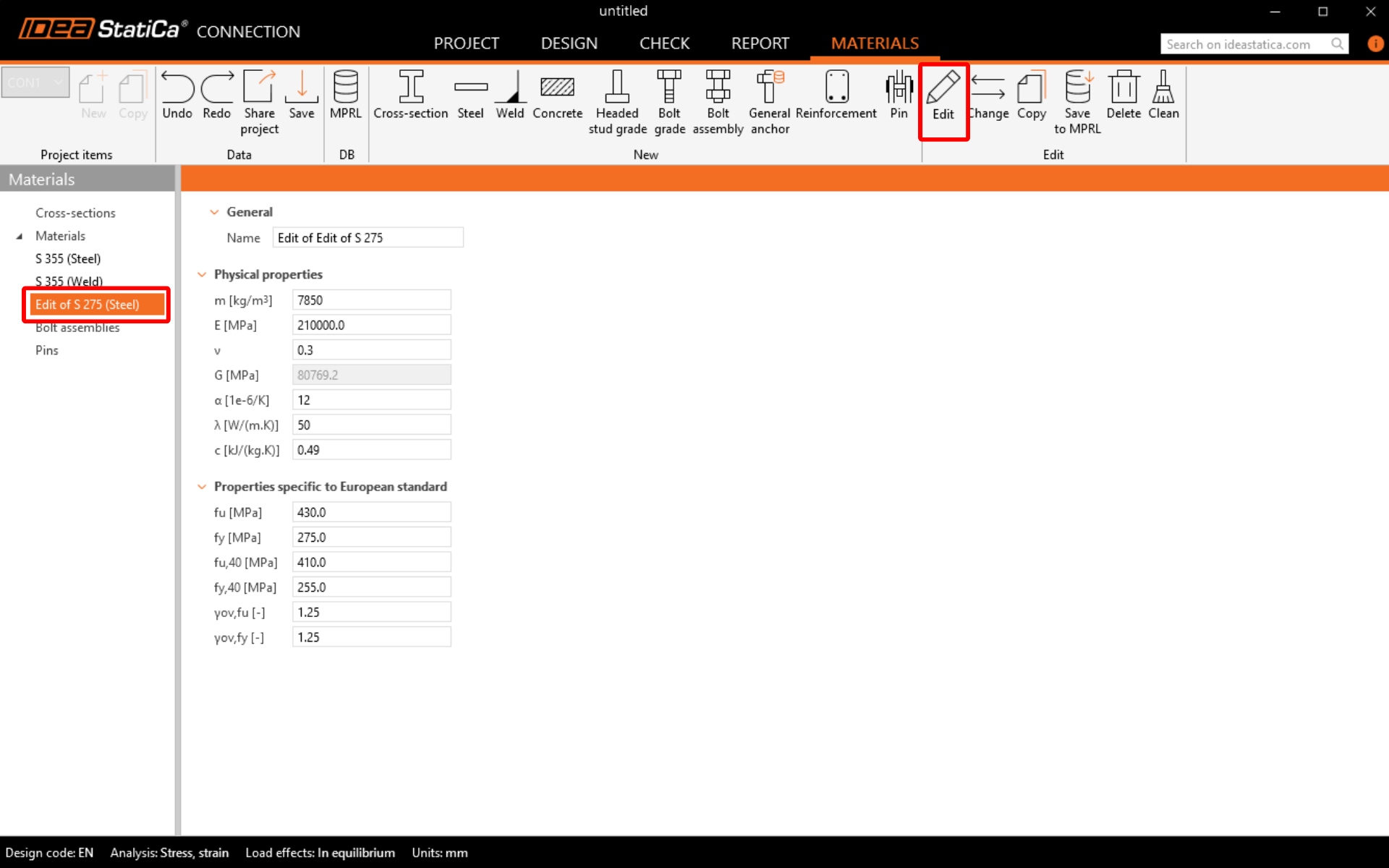The image size is (1389, 868).
Task: Click Units: mm in status bar
Action: coord(440,853)
